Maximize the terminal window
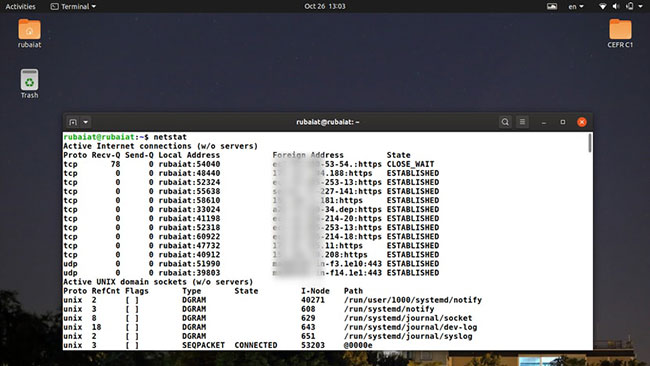Image resolution: width=650 pixels, height=366 pixels. click(x=563, y=122)
